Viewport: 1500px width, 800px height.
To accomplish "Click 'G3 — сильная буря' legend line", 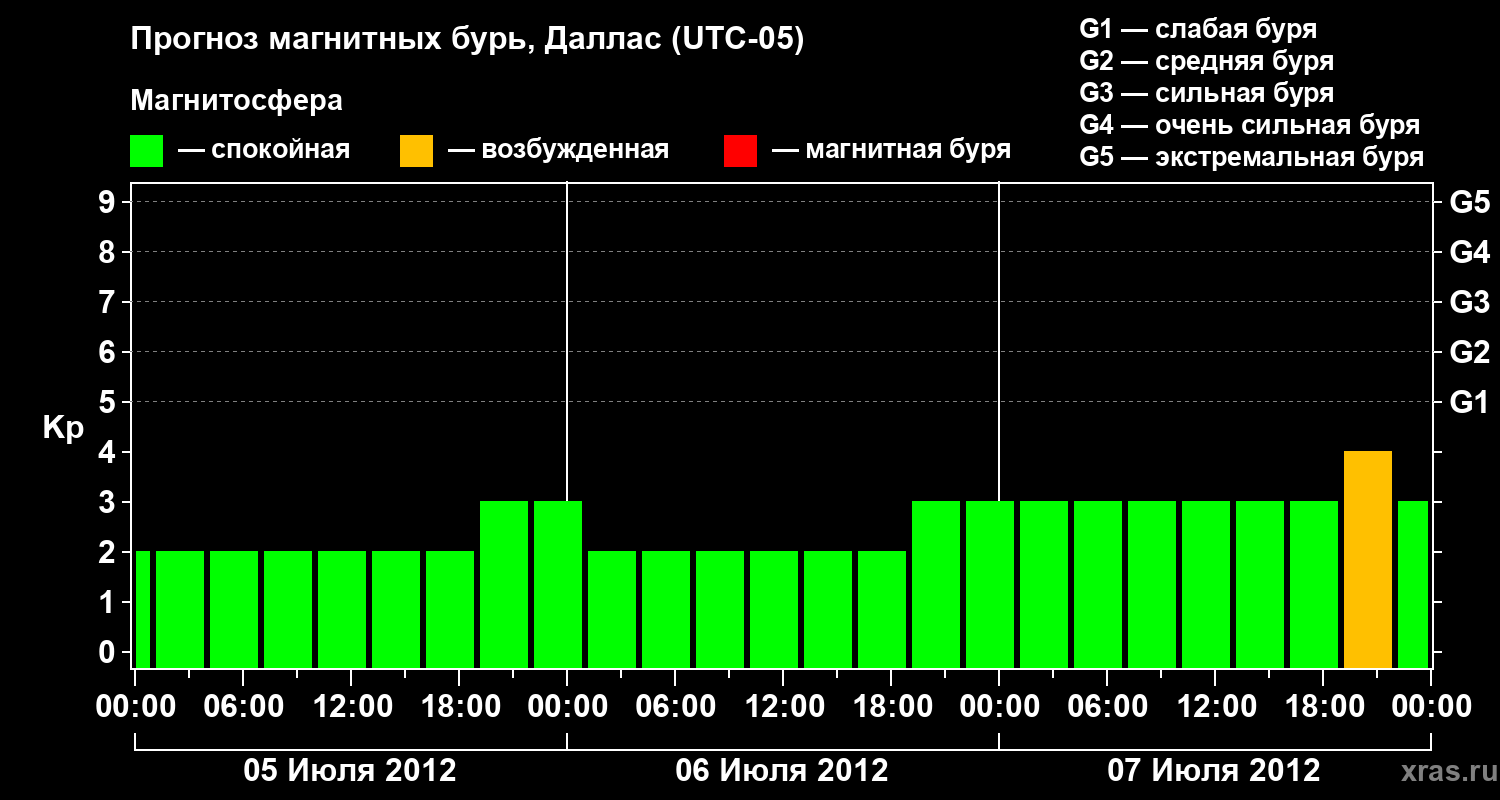I will coord(1206,93).
